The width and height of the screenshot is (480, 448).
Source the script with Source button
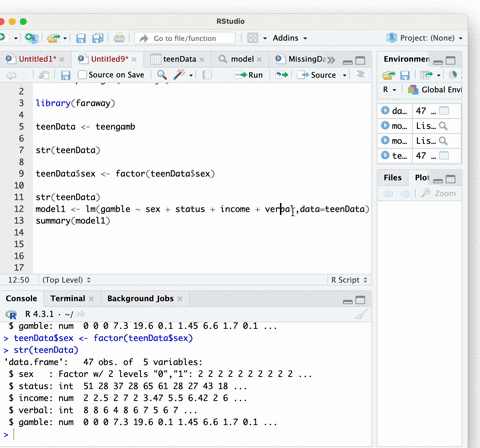318,75
